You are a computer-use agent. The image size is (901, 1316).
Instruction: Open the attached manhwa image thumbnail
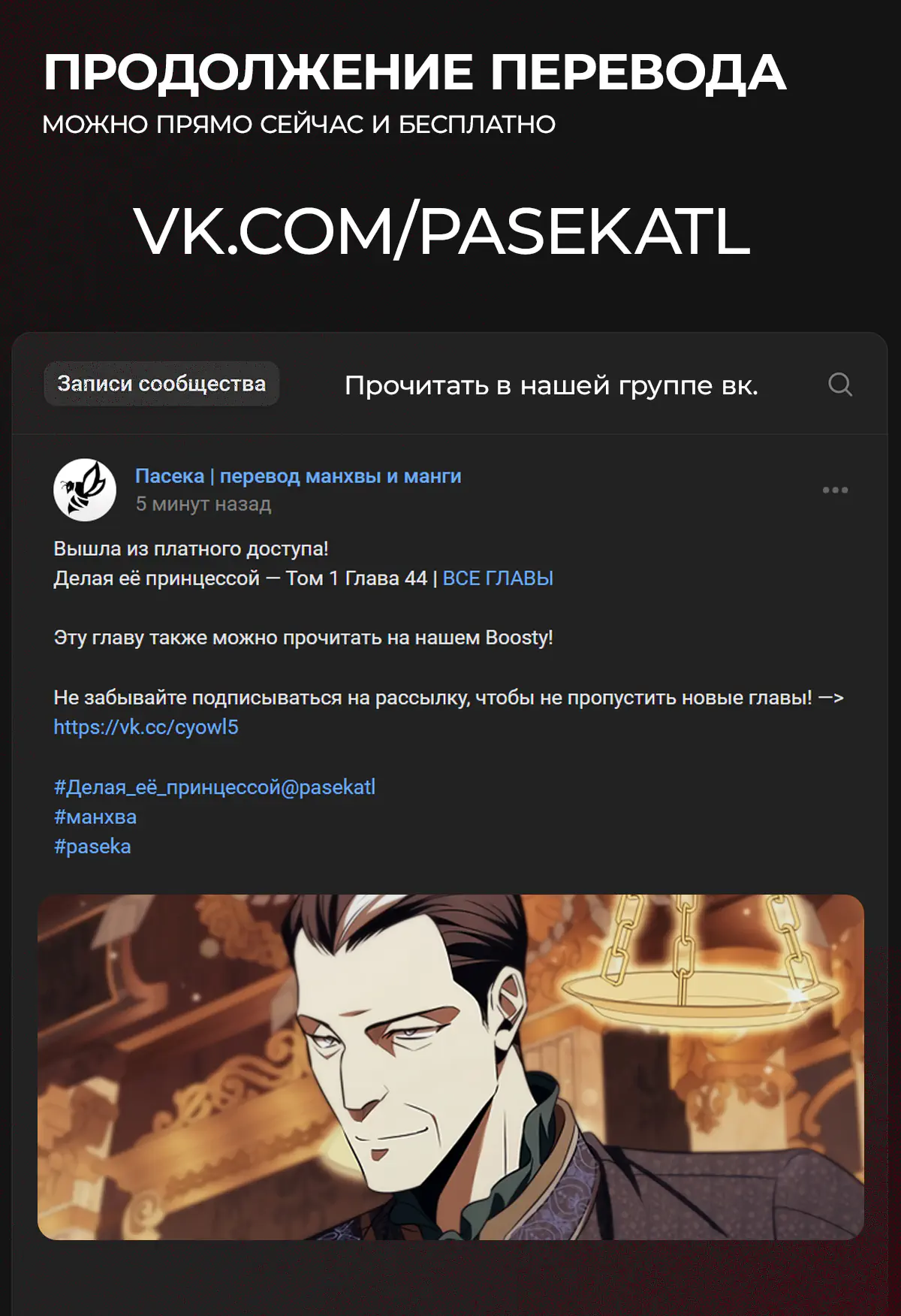pyautogui.click(x=450, y=1067)
